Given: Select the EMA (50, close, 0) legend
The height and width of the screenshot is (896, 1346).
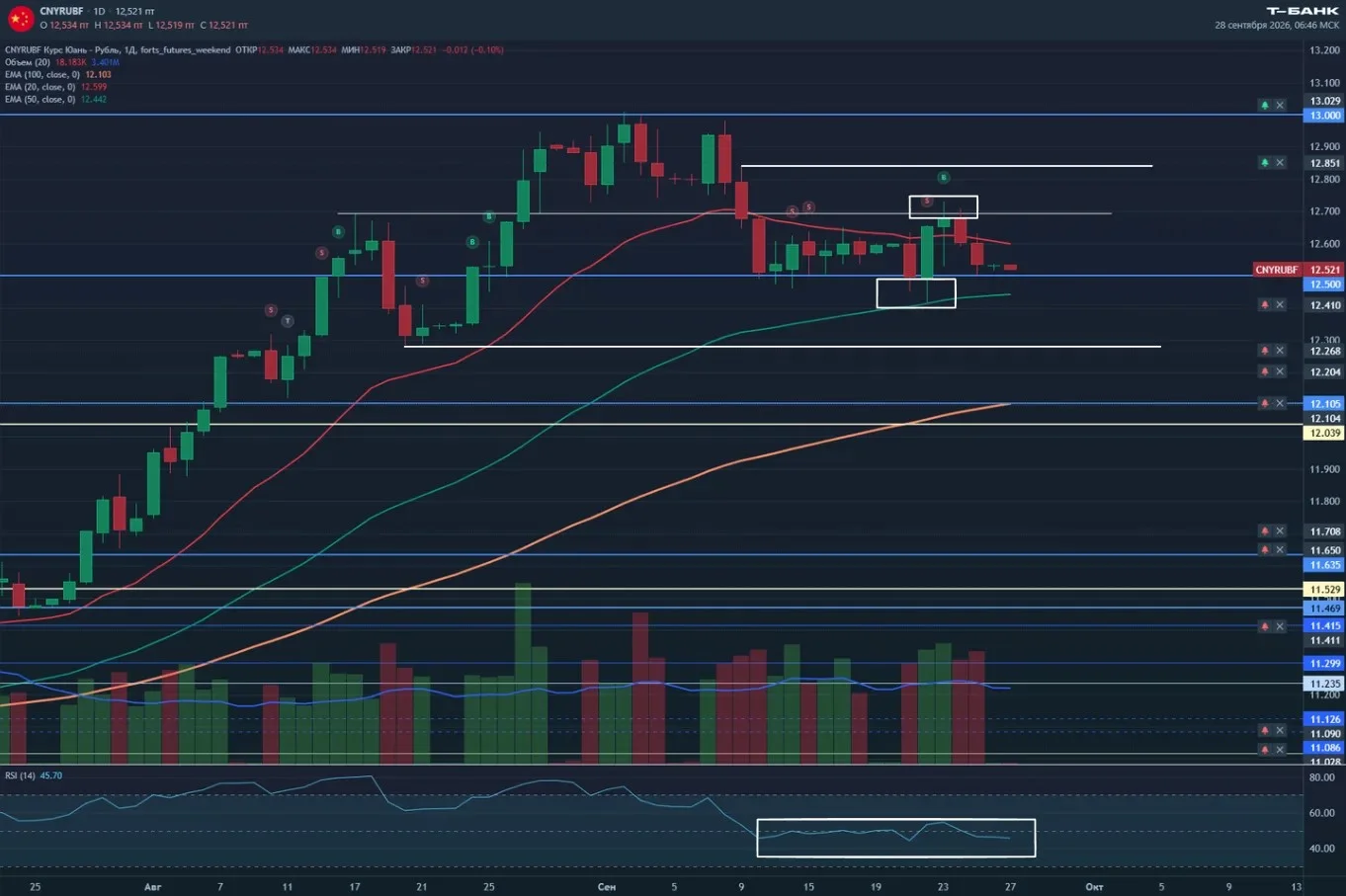Looking at the screenshot, I should tap(41, 100).
